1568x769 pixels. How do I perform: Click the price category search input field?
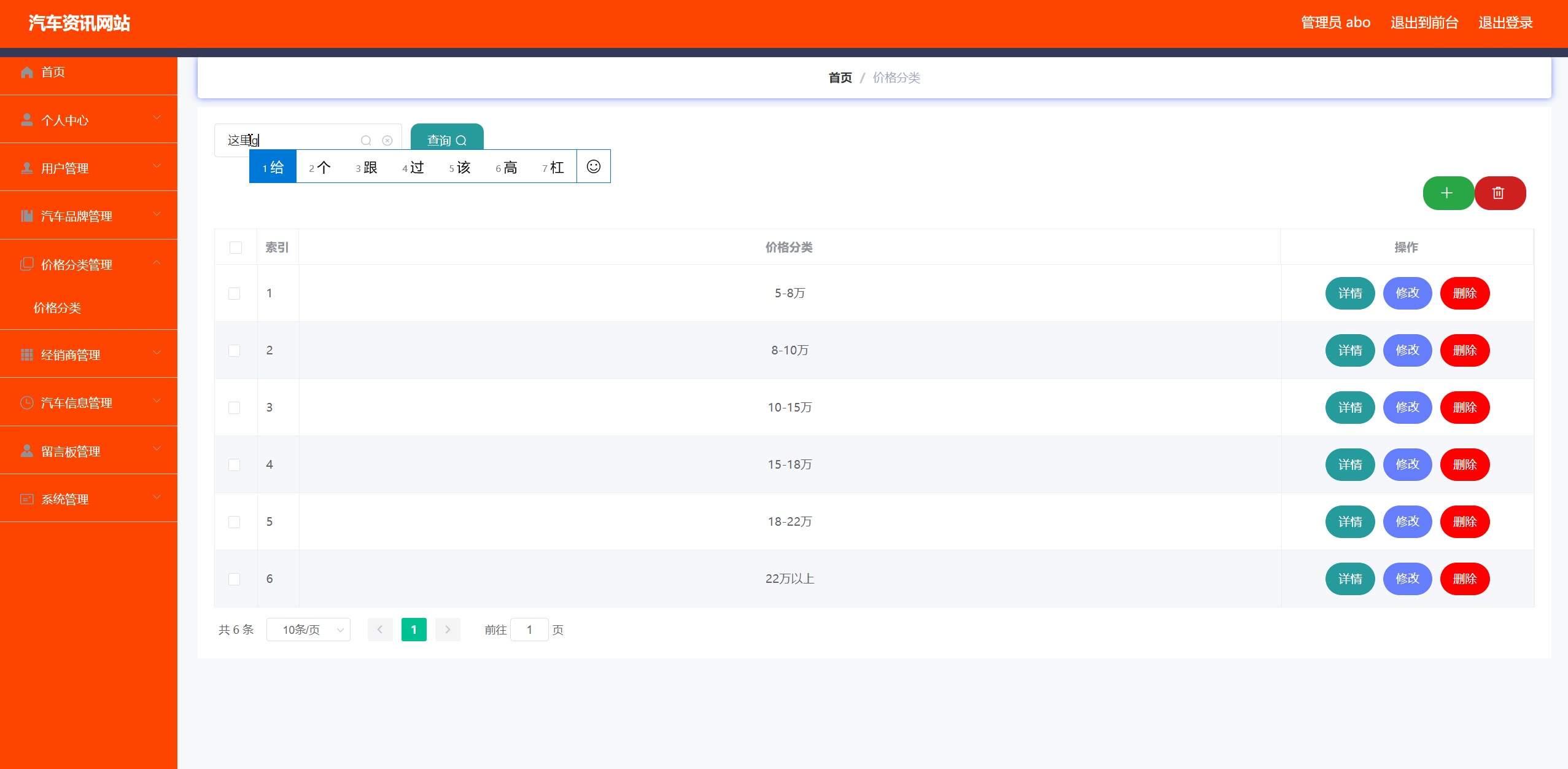click(x=308, y=140)
